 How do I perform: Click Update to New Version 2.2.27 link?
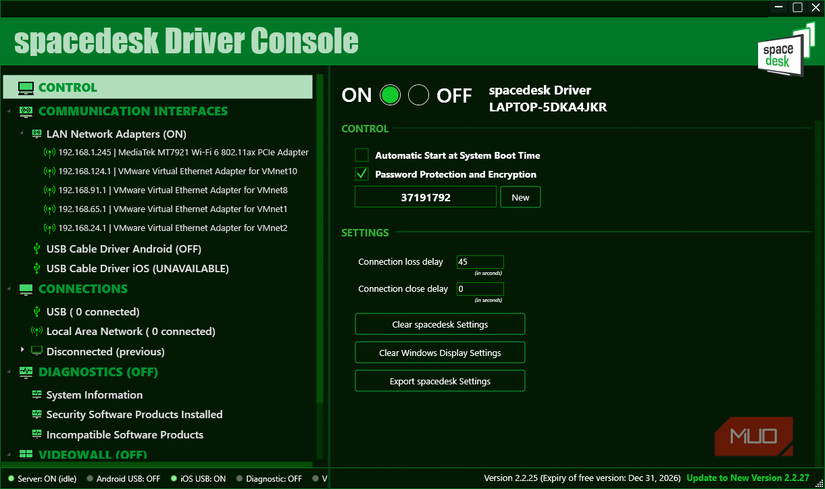pos(748,478)
